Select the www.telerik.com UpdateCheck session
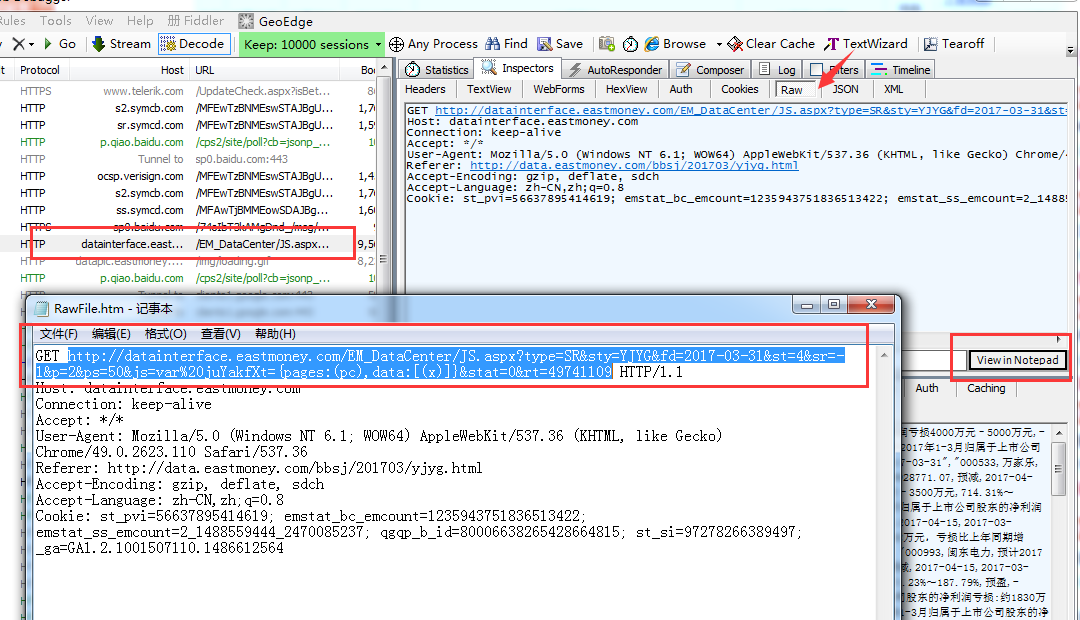Screen dimensions: 1080x620 (187, 91)
